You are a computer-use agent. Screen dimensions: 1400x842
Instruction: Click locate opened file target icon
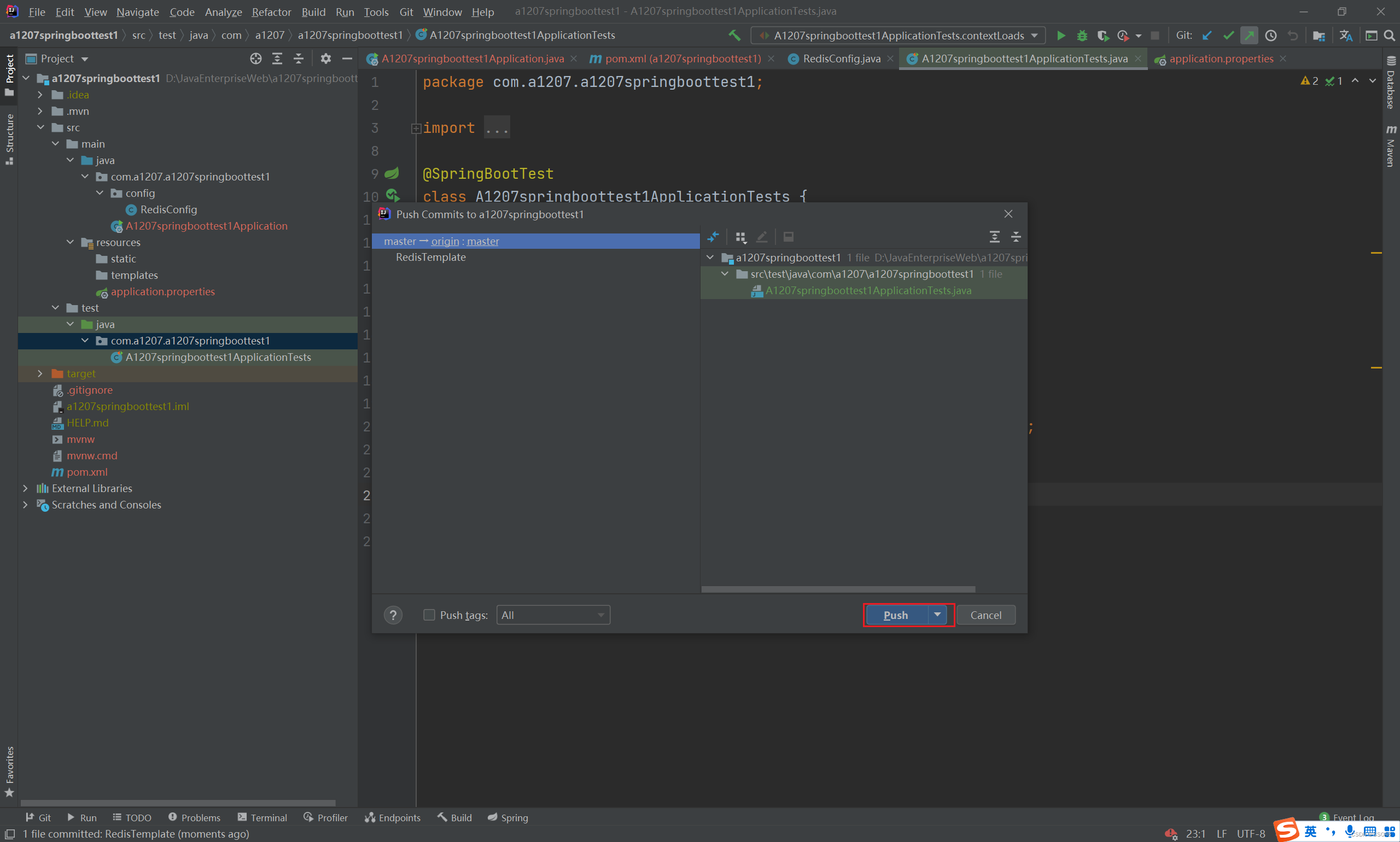256,59
